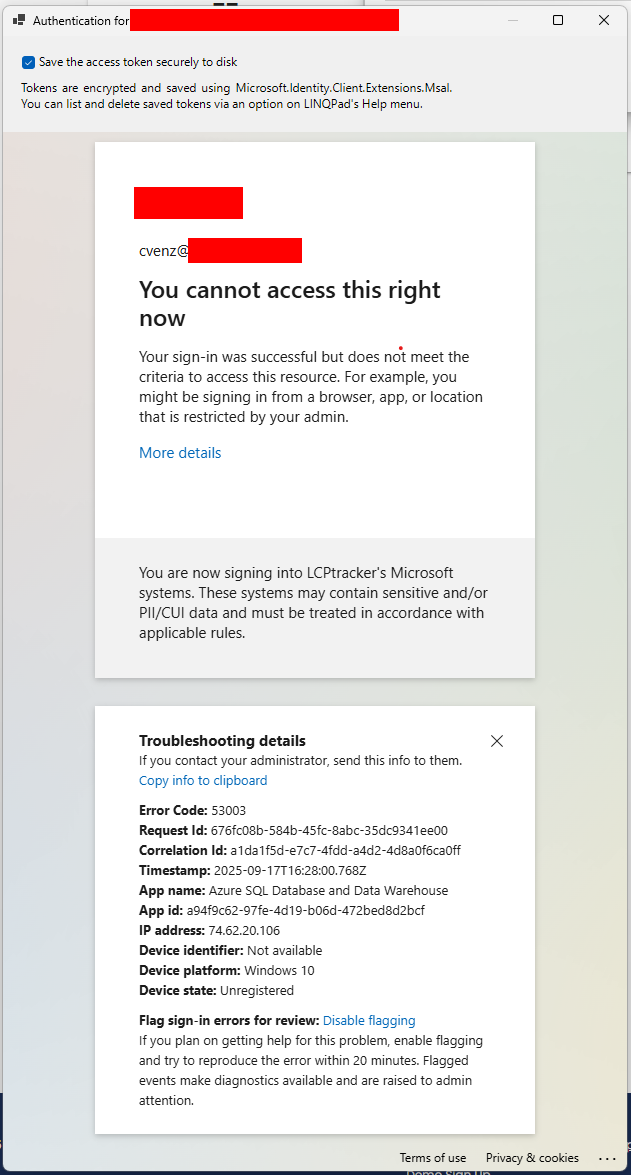Click the Correlation Id value

tap(345, 851)
